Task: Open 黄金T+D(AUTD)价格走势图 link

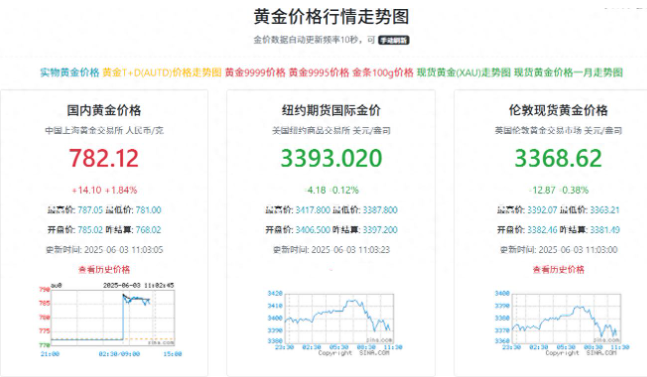Action: coord(162,73)
